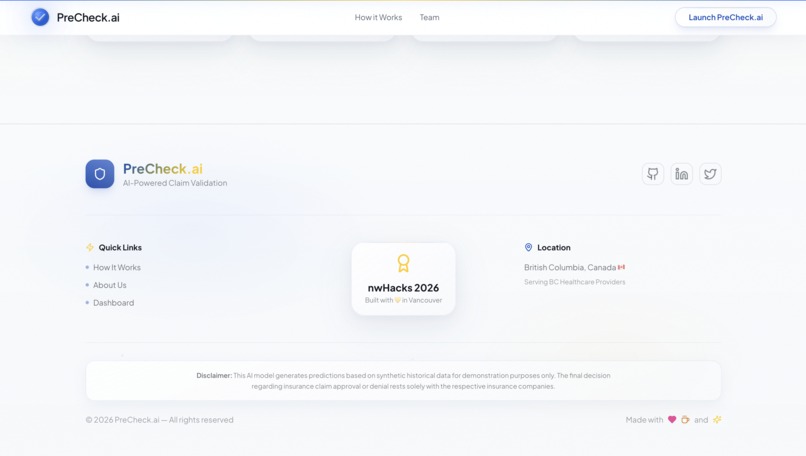Image resolution: width=806 pixels, height=456 pixels.
Task: Click the 2026 copyright notice text
Action: pyautogui.click(x=159, y=419)
